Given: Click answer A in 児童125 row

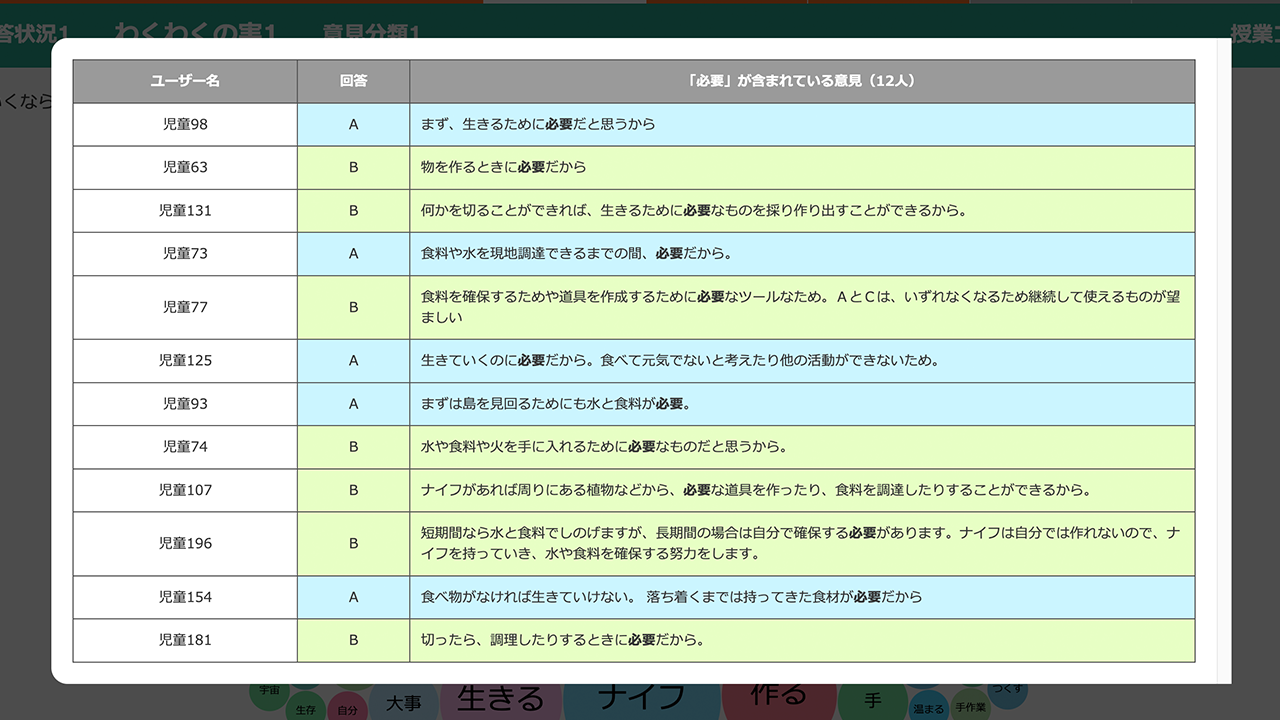Looking at the screenshot, I should (x=353, y=360).
